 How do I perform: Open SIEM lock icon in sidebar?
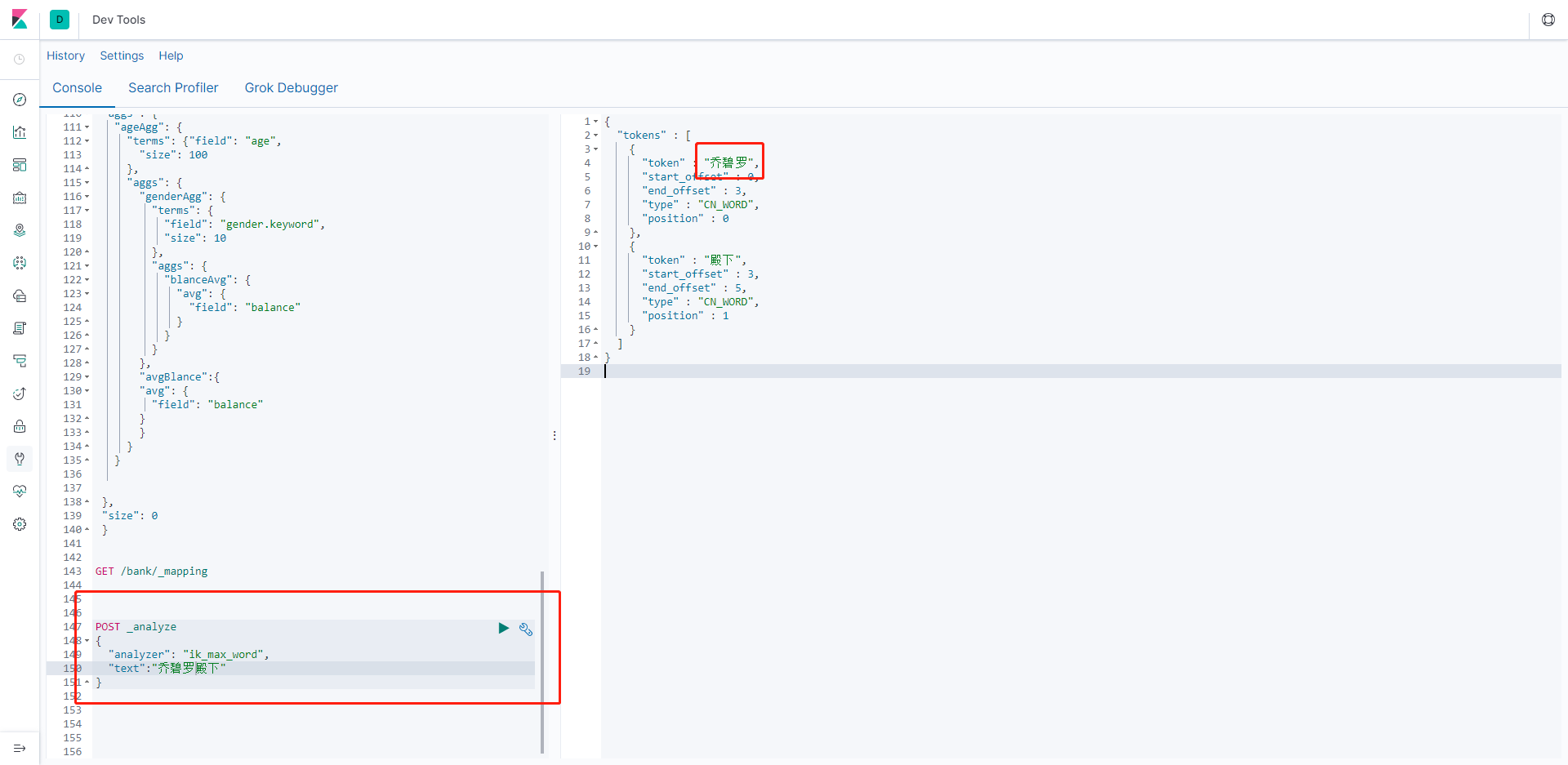[20, 426]
